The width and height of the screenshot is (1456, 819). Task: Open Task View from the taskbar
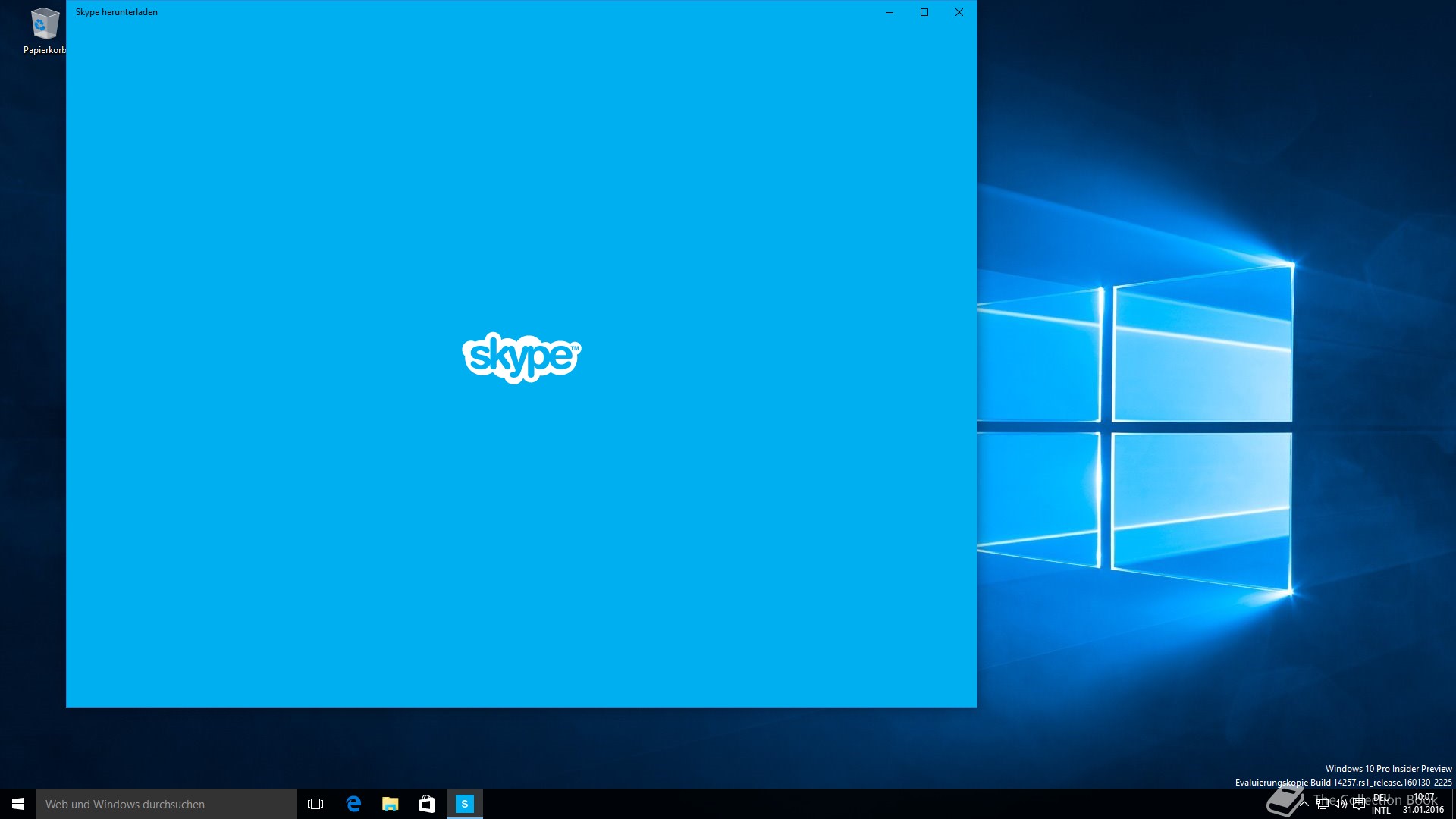click(315, 804)
